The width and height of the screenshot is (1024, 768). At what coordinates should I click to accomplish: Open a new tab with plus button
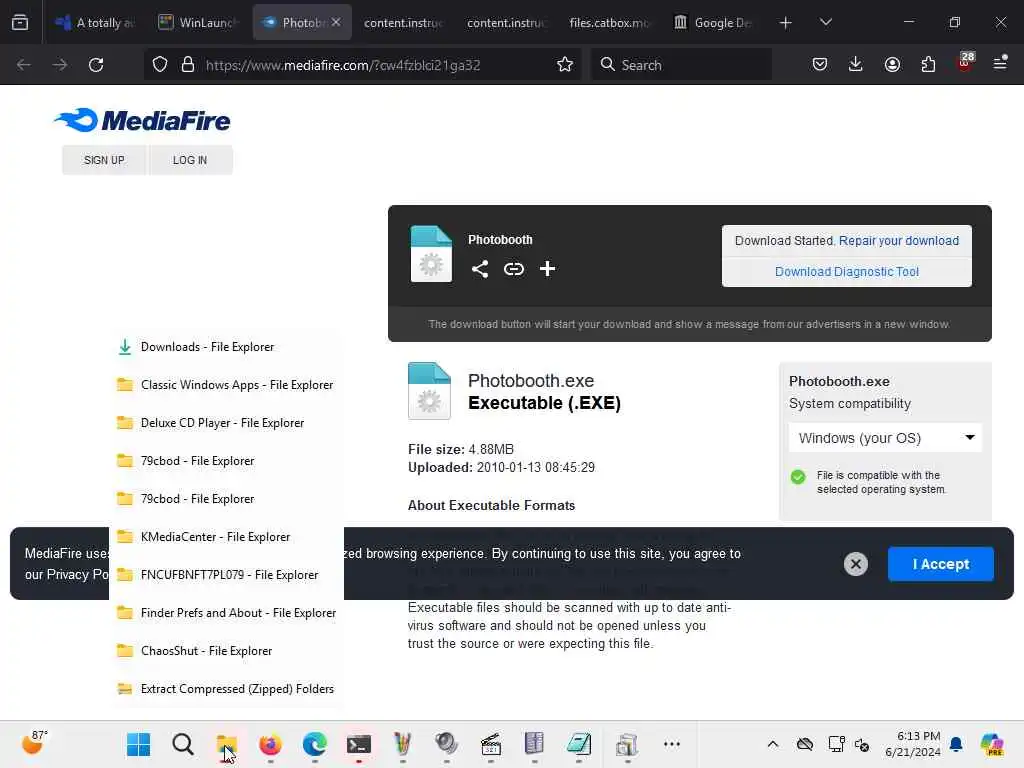786,23
